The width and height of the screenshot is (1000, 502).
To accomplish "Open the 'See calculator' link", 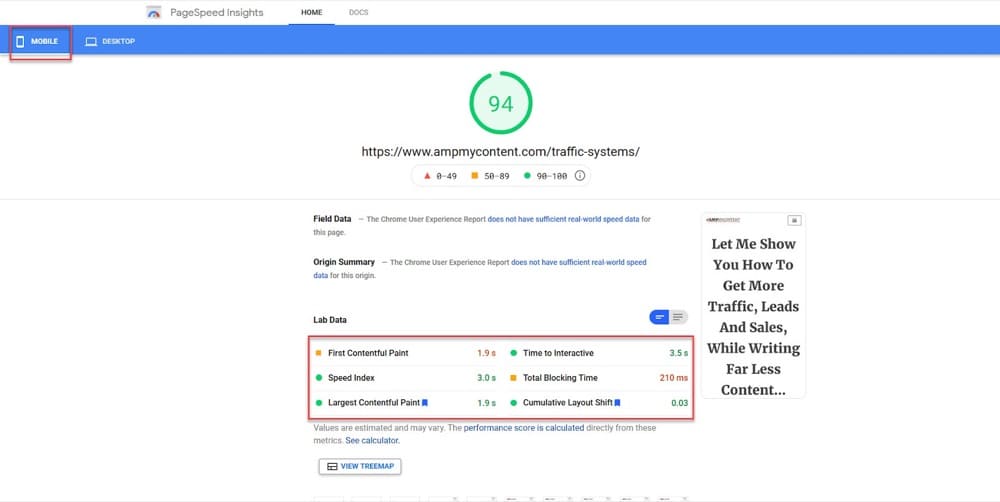I will pyautogui.click(x=372, y=440).
